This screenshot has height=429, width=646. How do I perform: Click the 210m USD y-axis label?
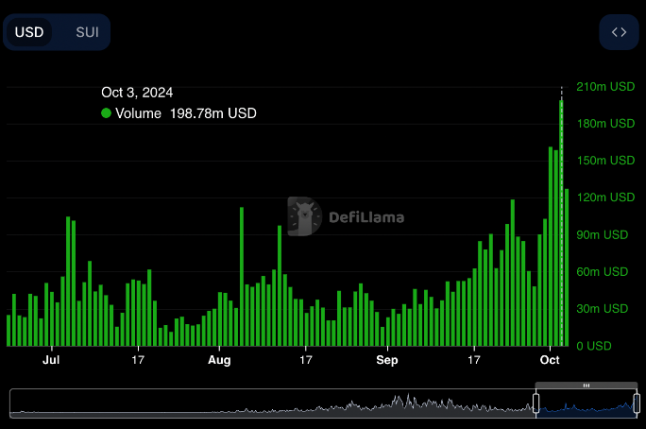pos(605,87)
